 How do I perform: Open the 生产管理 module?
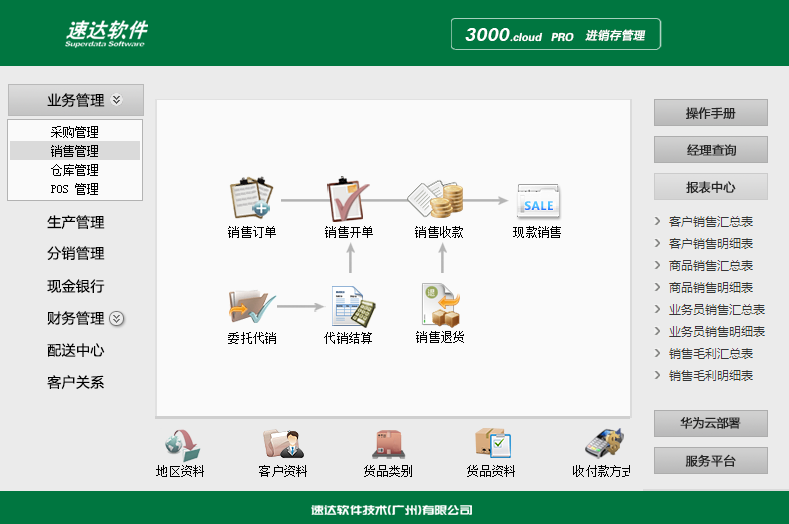point(75,222)
